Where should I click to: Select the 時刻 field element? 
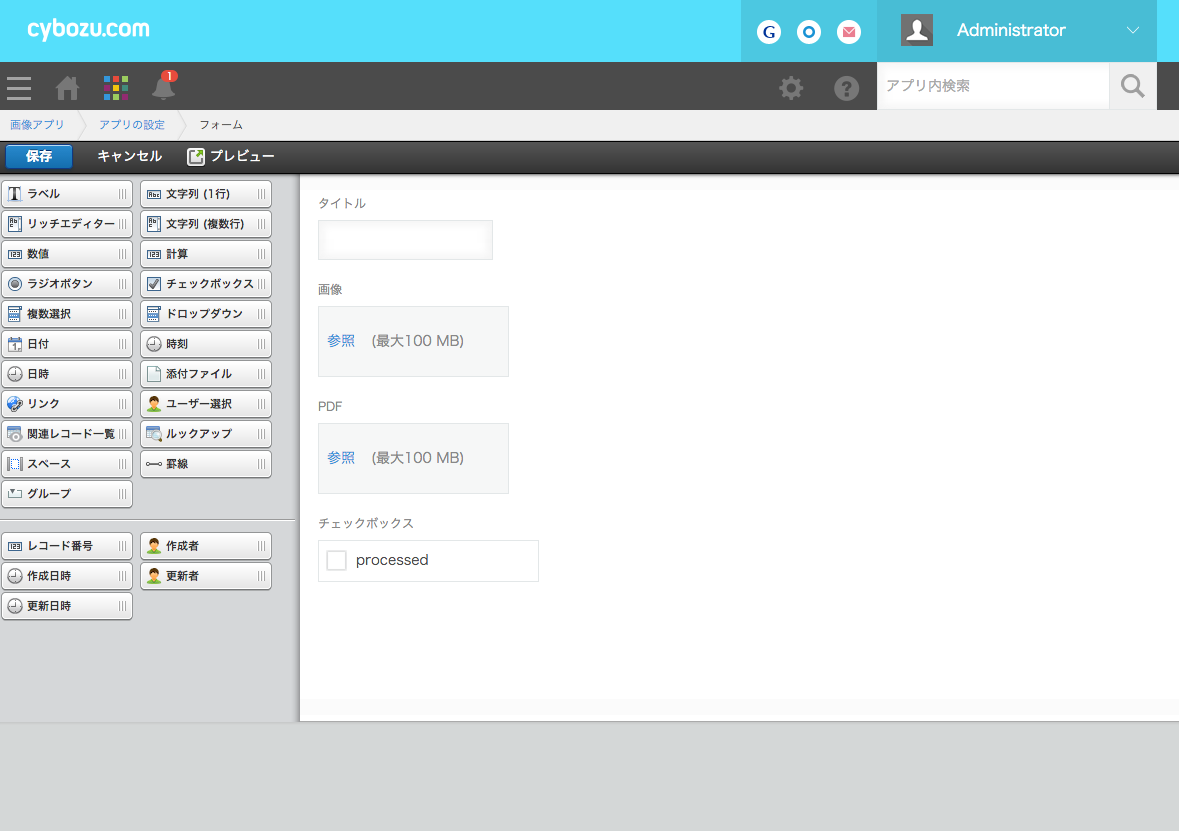206,344
